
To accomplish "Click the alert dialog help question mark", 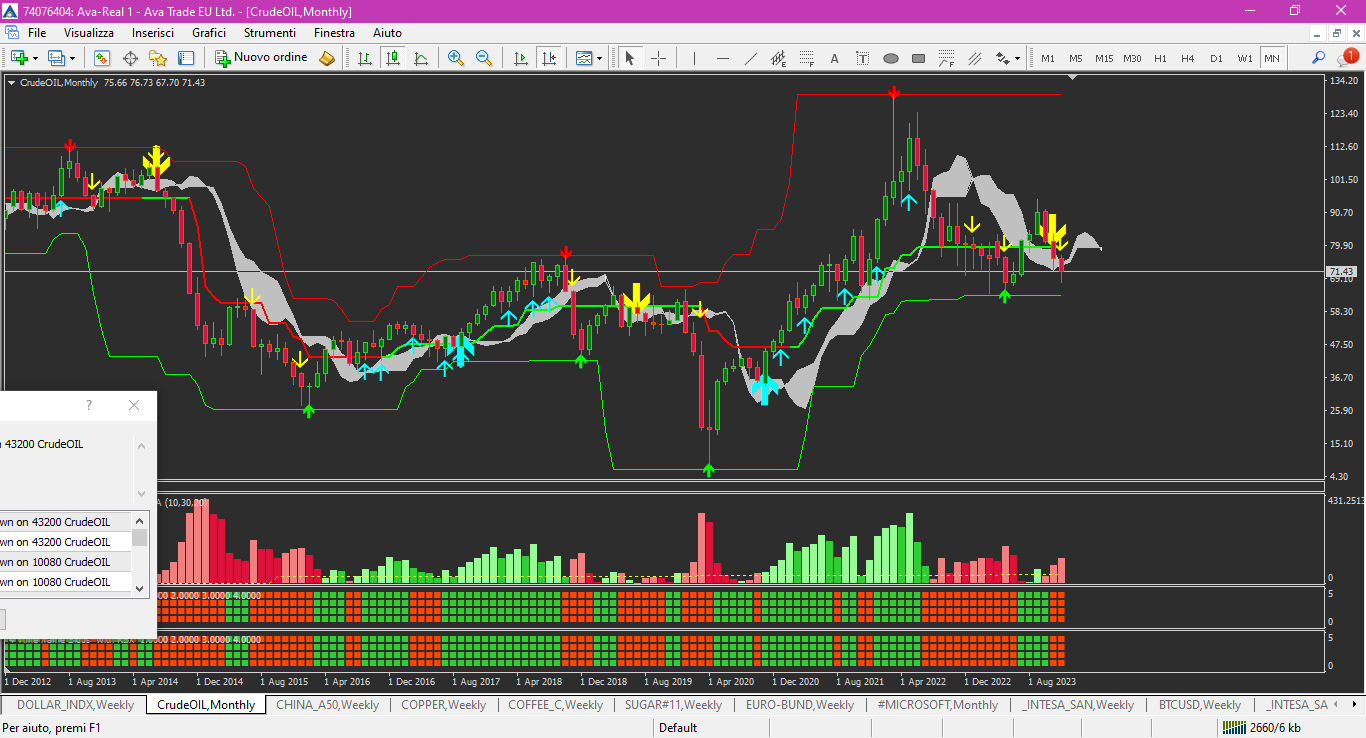I will coord(89,405).
